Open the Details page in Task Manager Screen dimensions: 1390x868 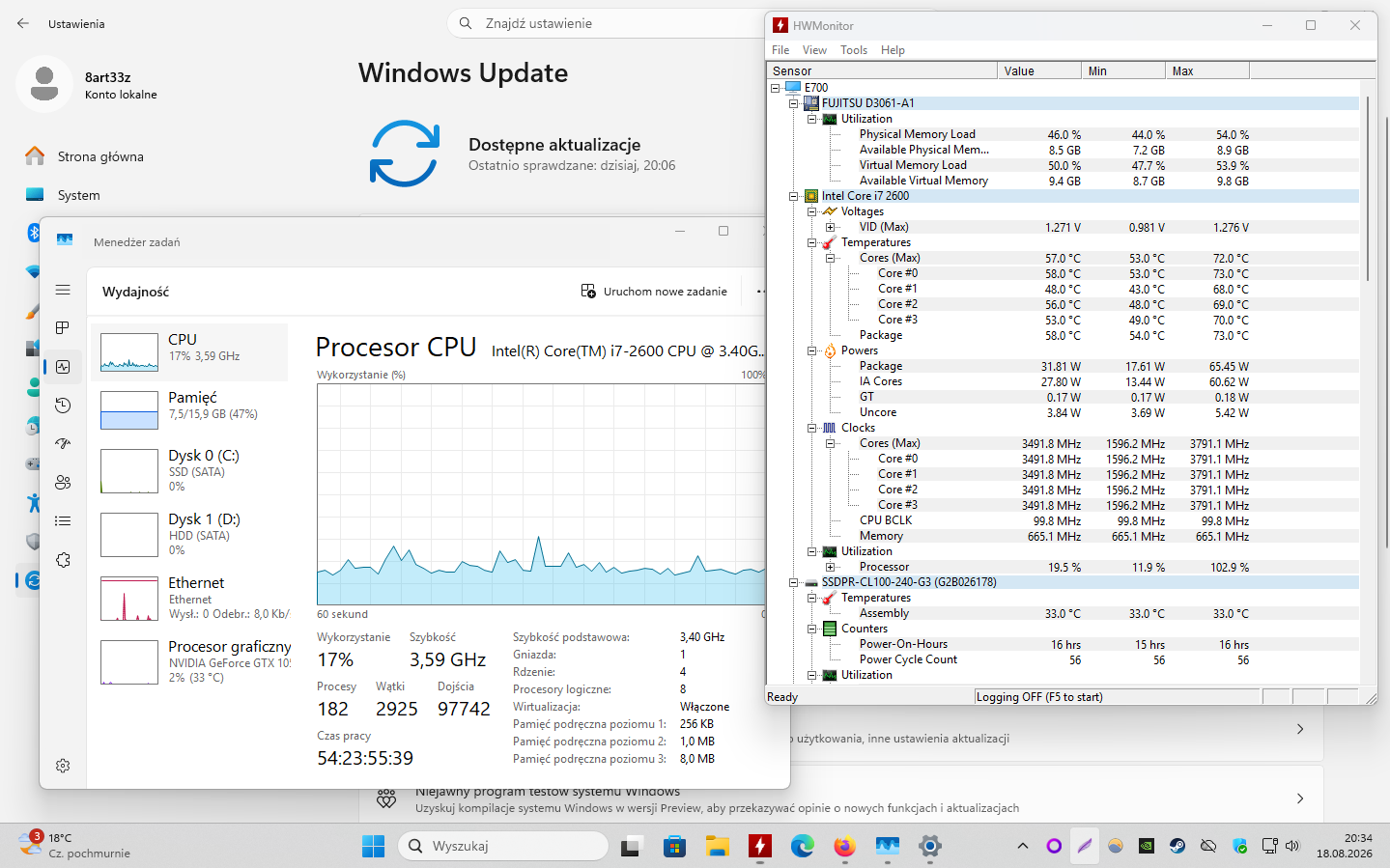[x=63, y=521]
